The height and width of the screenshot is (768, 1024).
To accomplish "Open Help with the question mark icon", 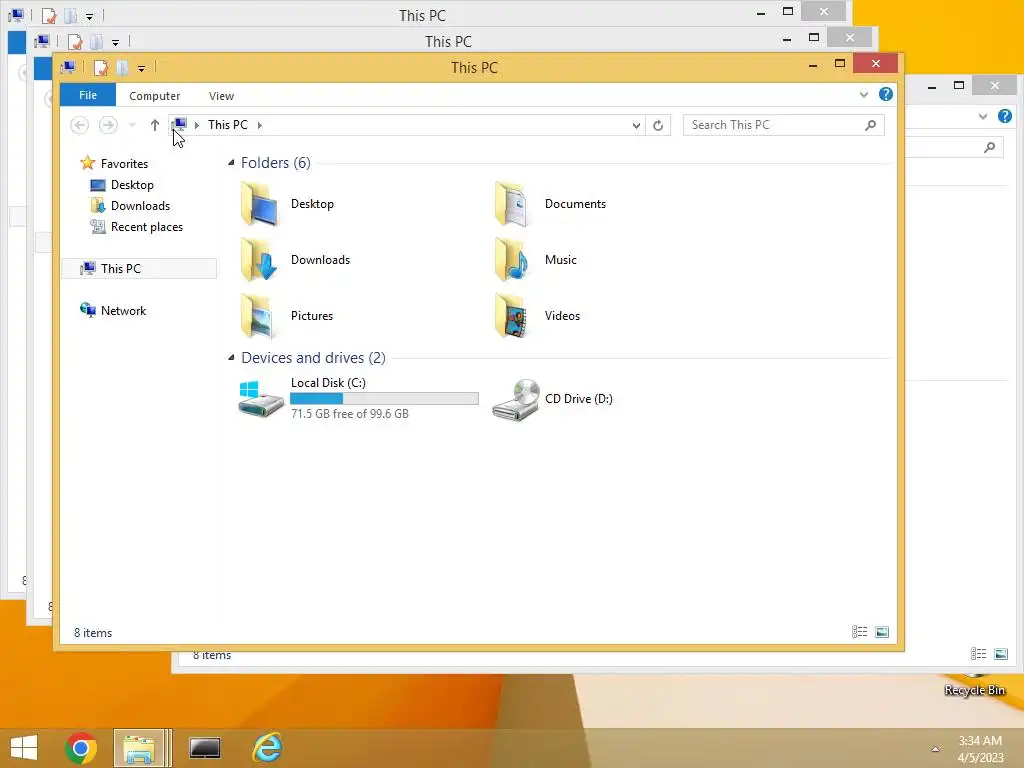I will (x=886, y=95).
